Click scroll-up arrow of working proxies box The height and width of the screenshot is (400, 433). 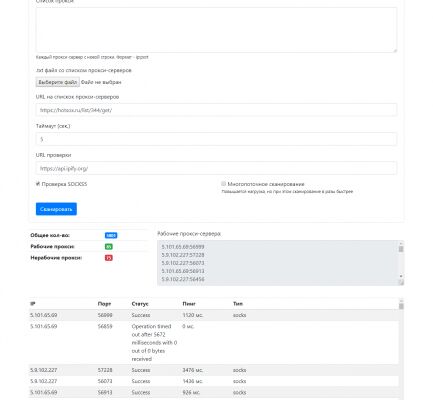[x=401, y=243]
